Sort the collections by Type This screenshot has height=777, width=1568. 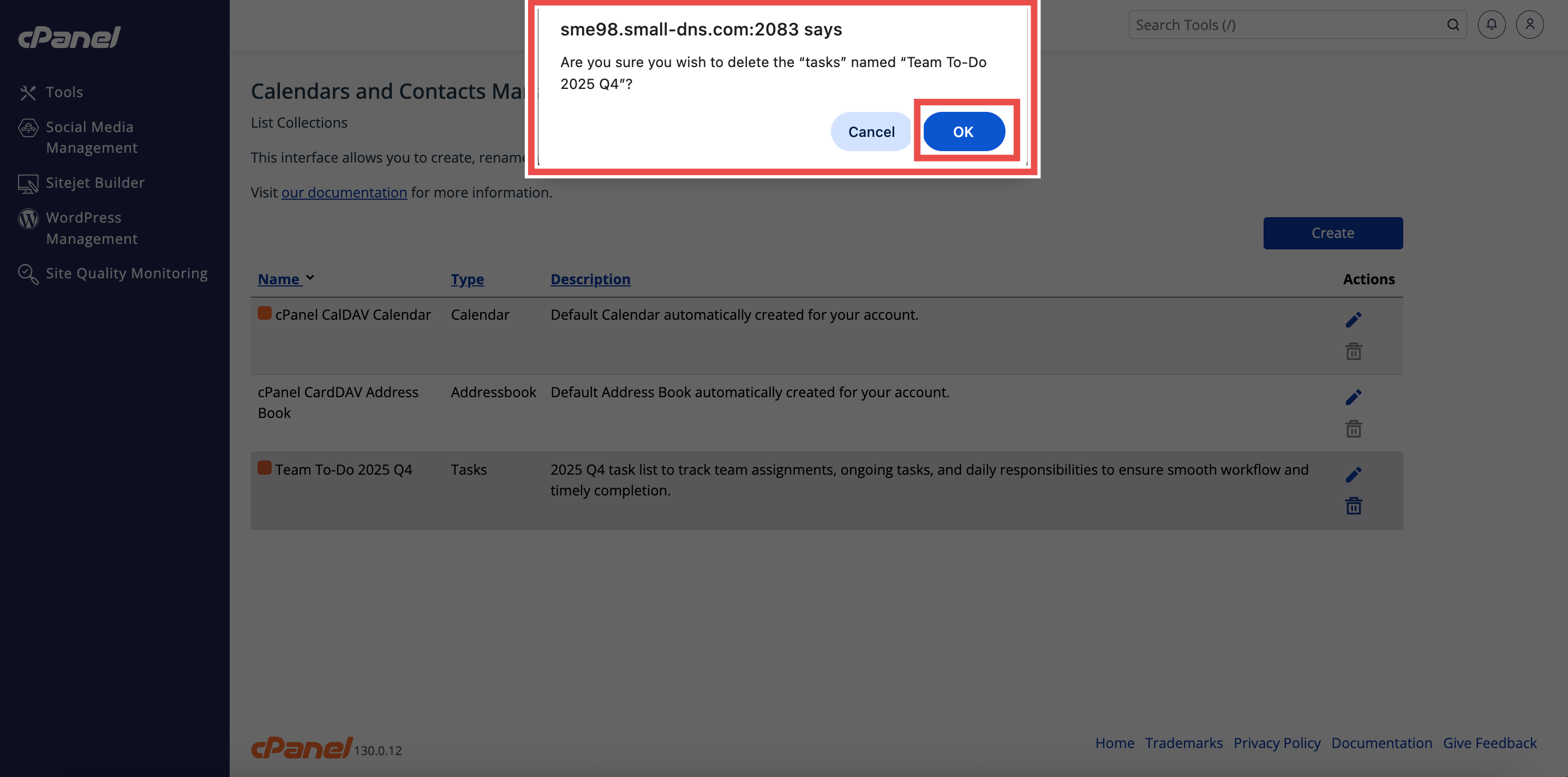tap(467, 279)
